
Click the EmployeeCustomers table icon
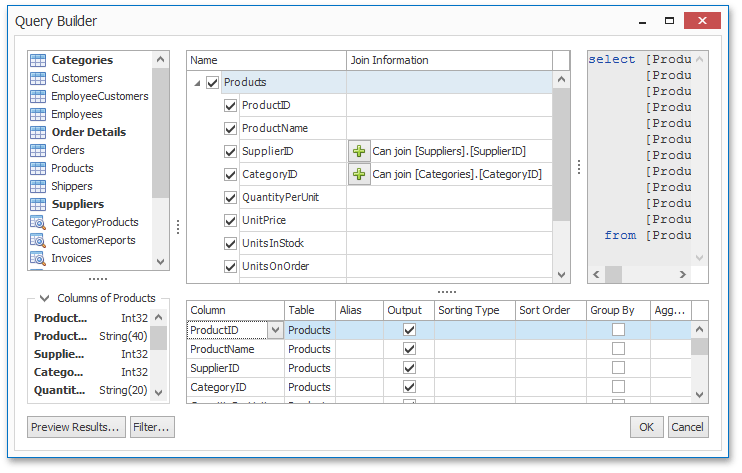click(x=38, y=96)
